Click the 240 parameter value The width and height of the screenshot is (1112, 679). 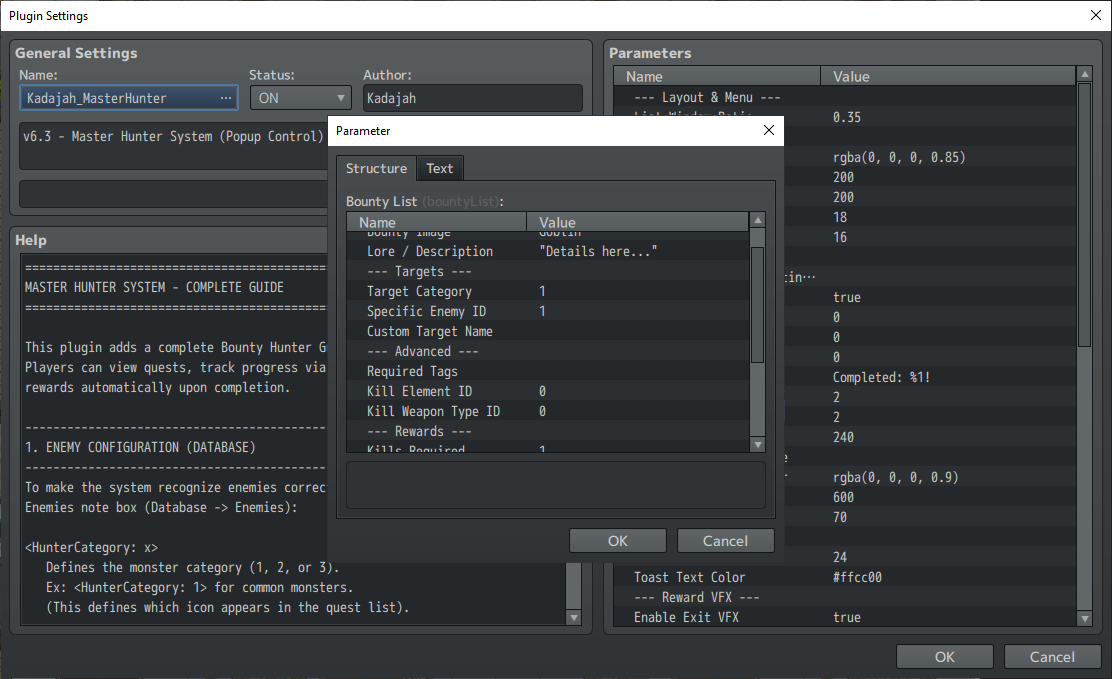(x=843, y=438)
